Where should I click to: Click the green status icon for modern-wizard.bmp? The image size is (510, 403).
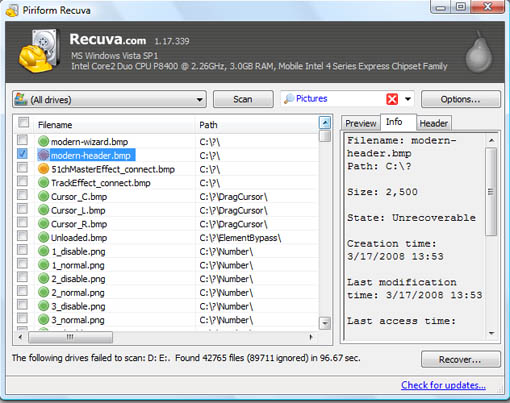[43, 141]
